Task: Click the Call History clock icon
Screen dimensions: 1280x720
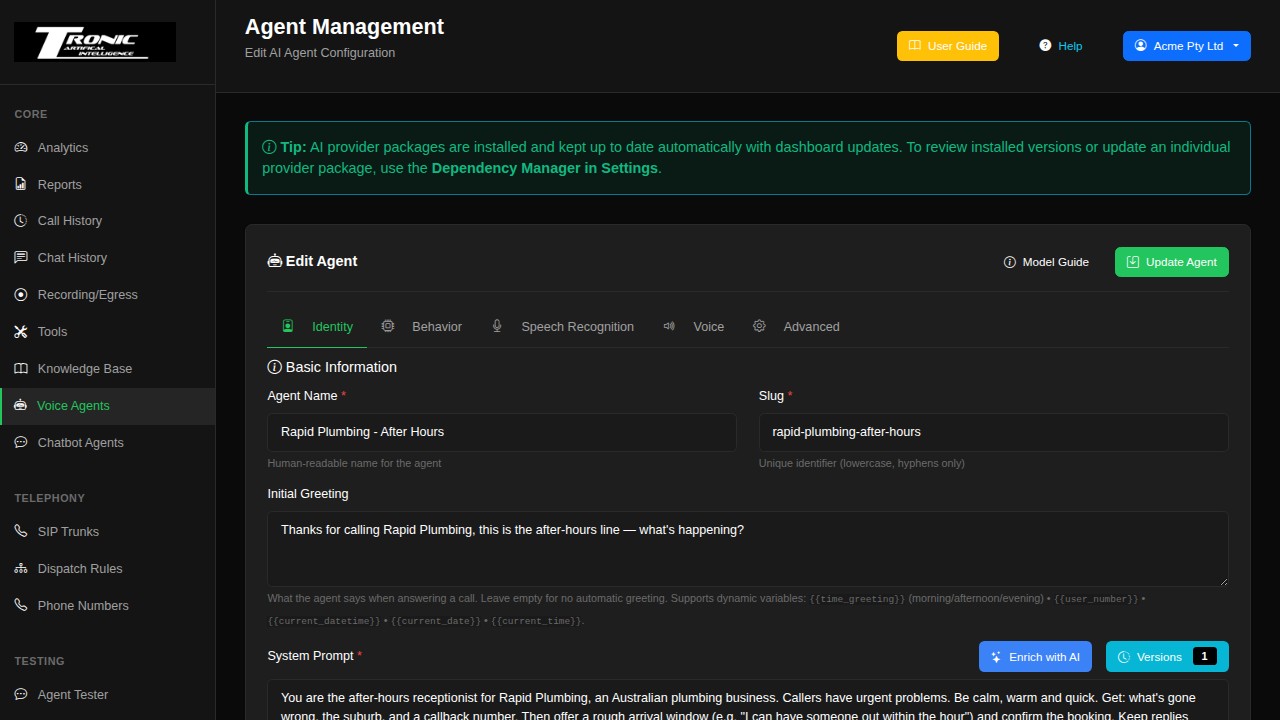Action: pyautogui.click(x=21, y=221)
